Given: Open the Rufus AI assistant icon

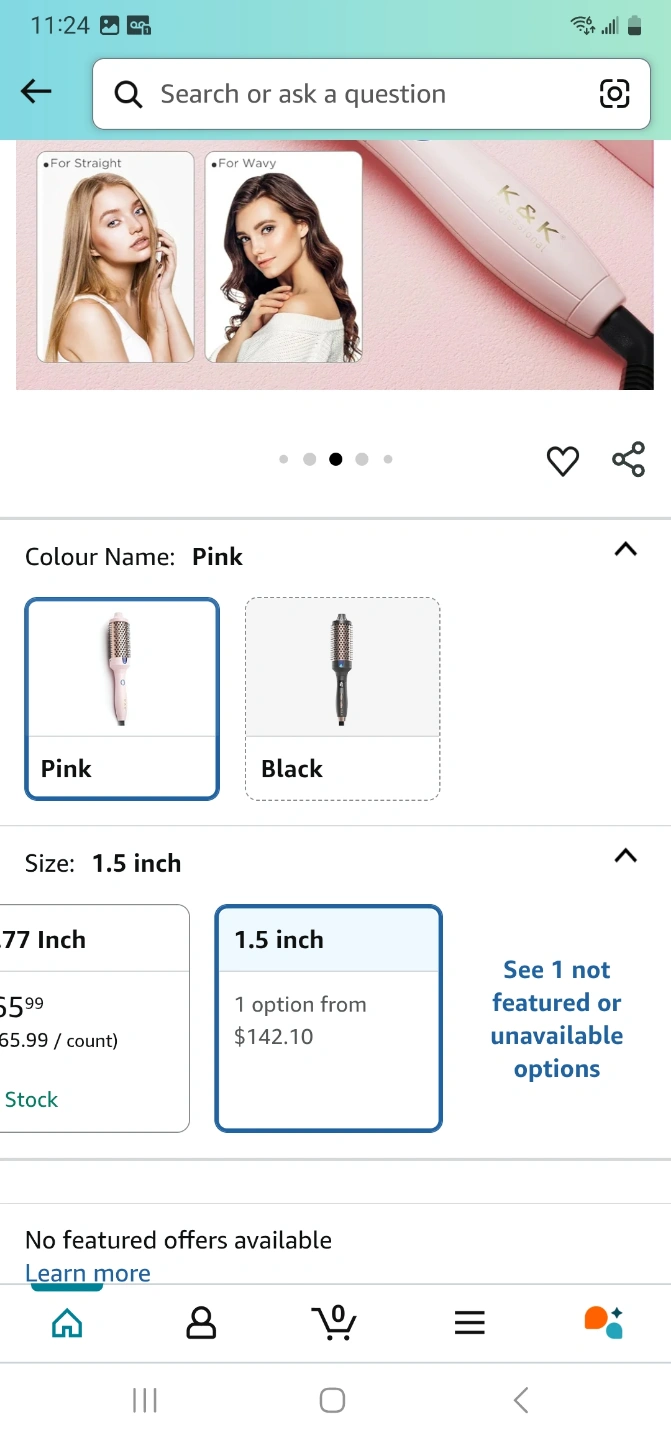Looking at the screenshot, I should coord(603,1322).
